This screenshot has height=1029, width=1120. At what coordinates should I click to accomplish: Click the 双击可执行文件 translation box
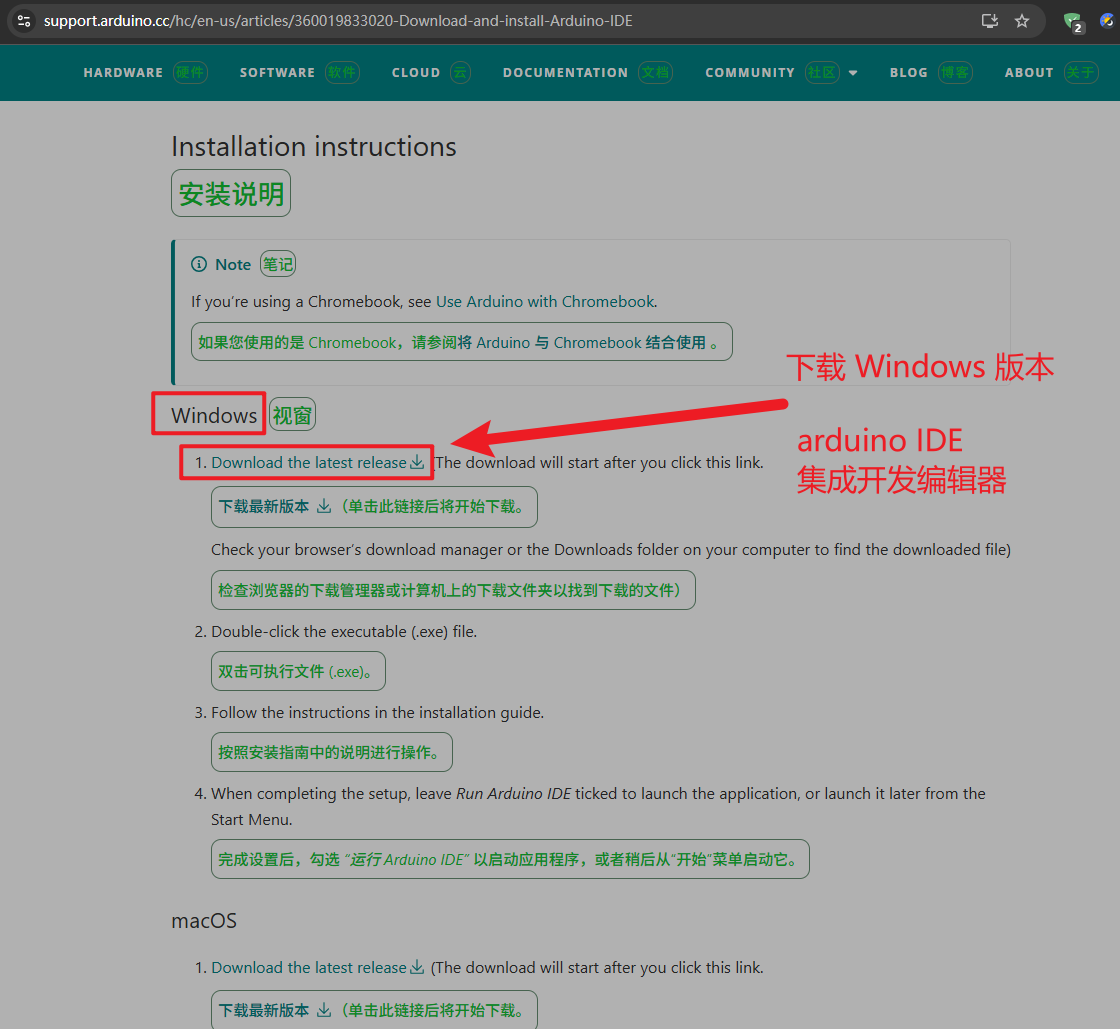click(x=298, y=671)
